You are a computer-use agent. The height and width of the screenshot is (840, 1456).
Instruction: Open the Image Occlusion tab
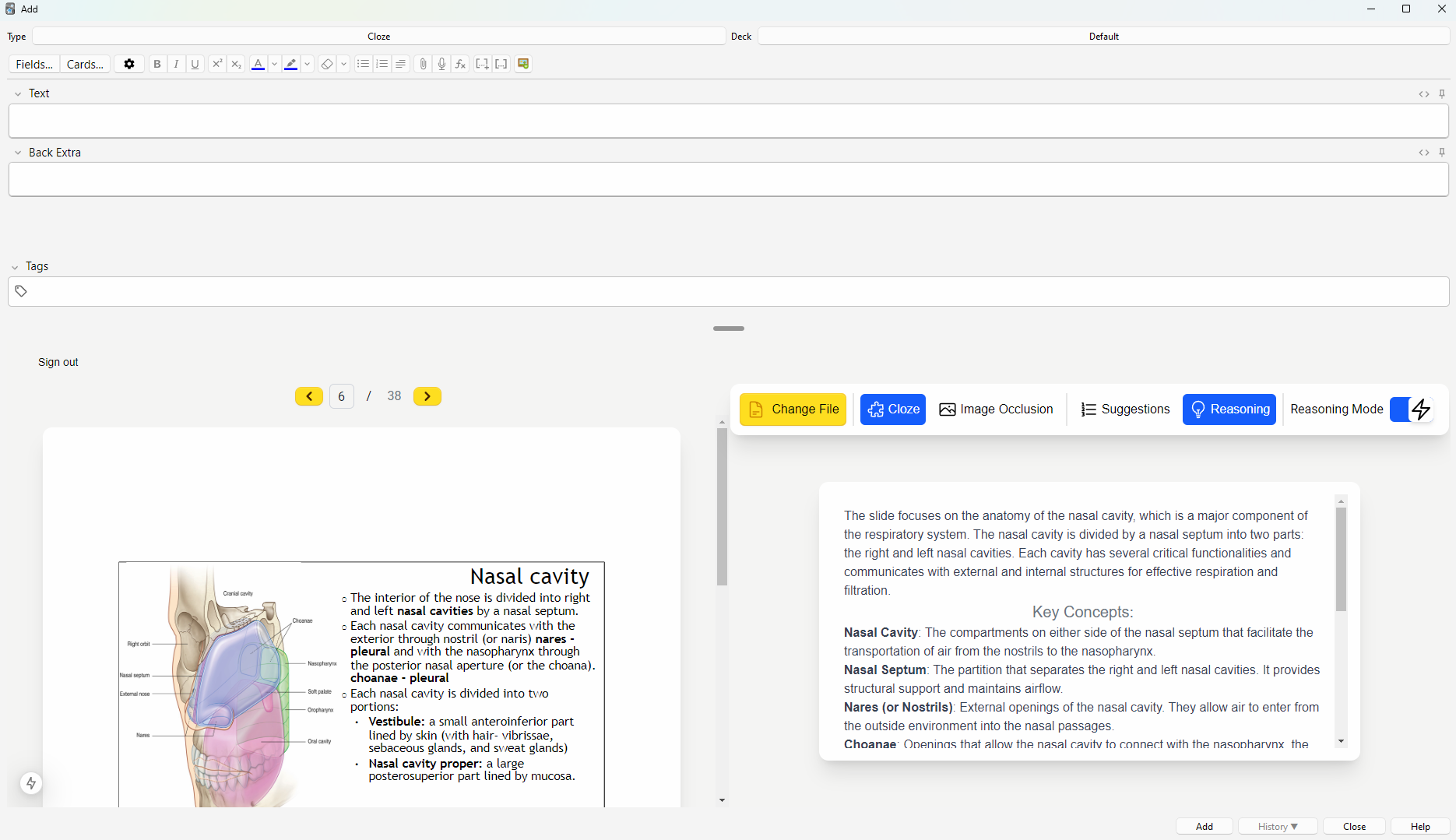click(996, 409)
